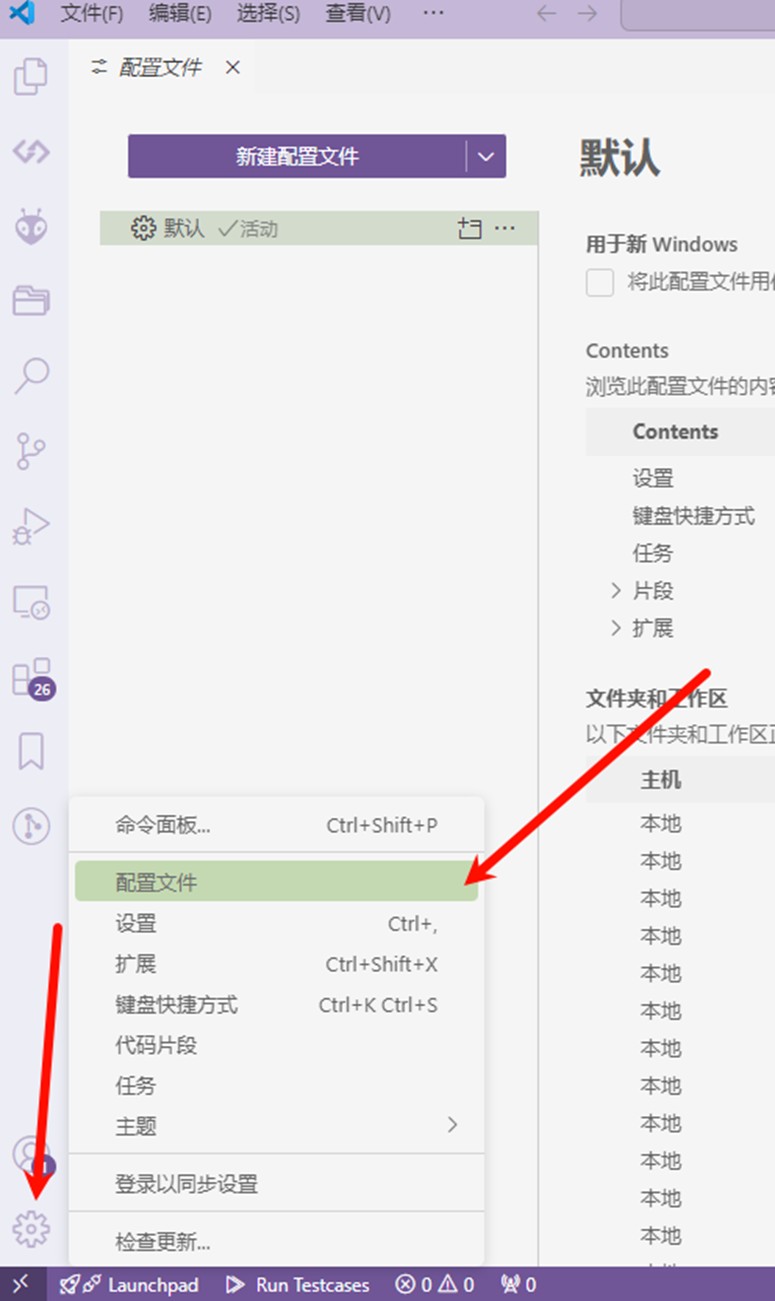This screenshot has width=775, height=1301.
Task: Click the Manage gear icon
Action: point(31,1227)
